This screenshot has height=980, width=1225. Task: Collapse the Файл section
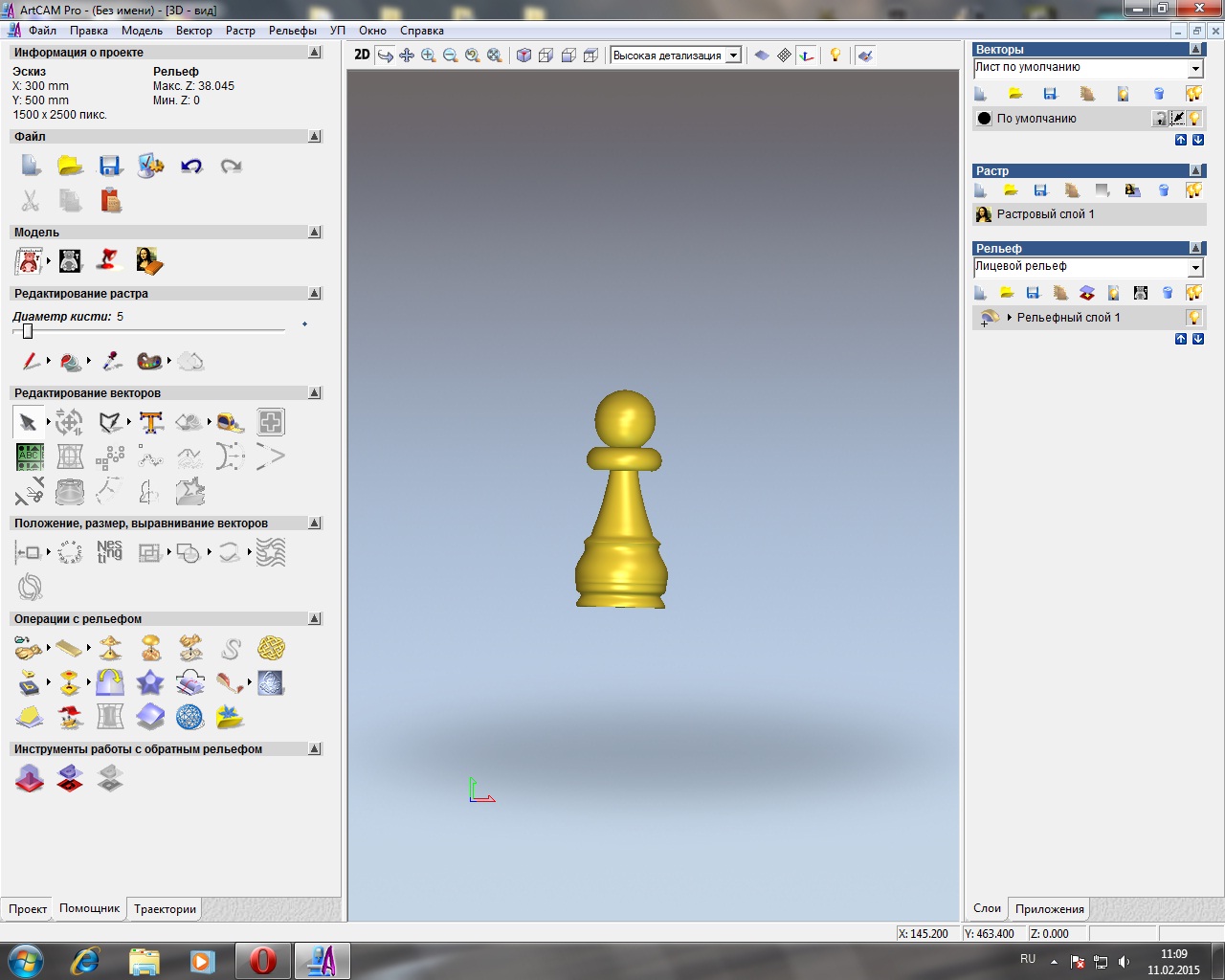pyautogui.click(x=315, y=137)
